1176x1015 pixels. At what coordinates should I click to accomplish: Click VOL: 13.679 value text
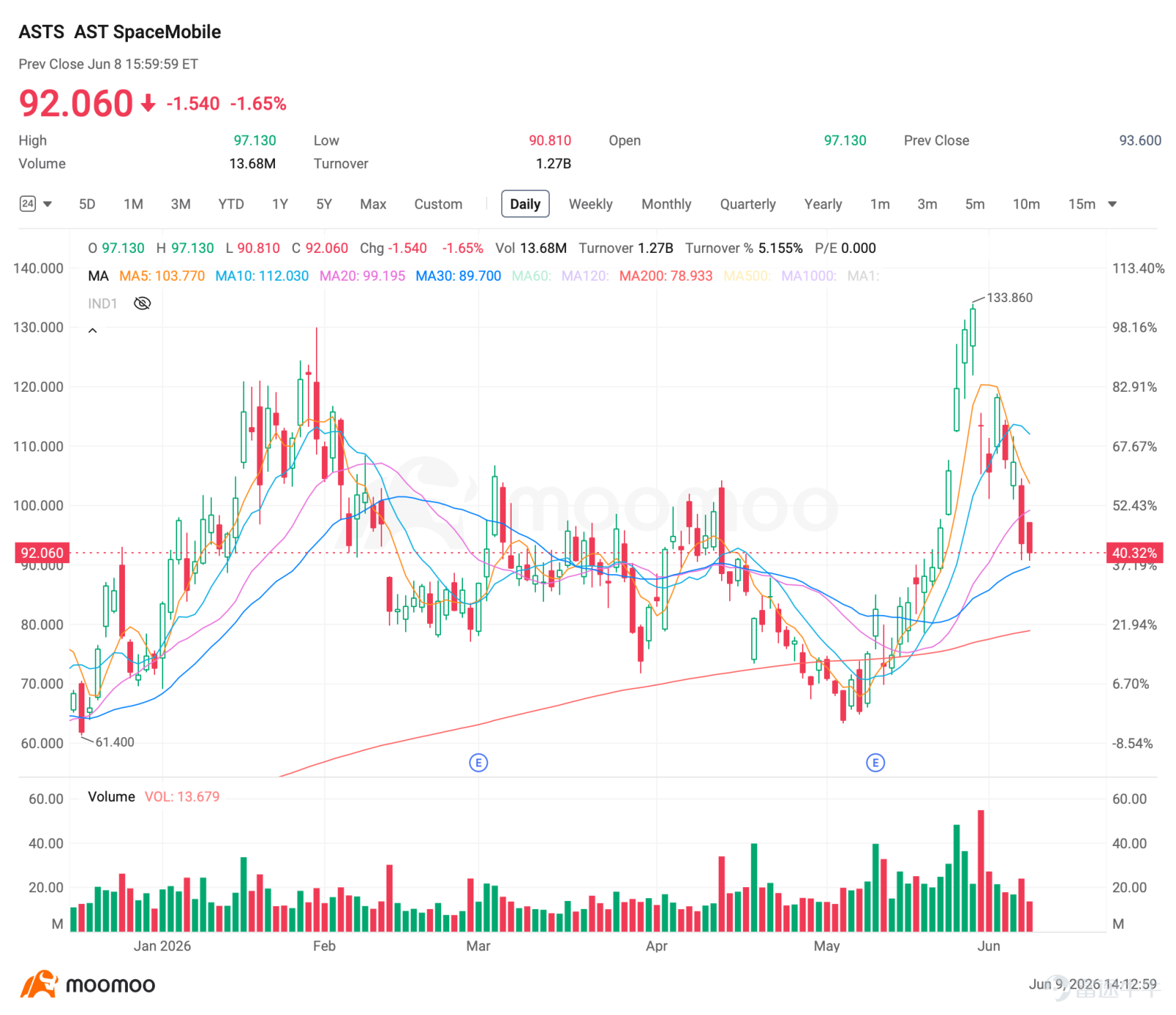(x=182, y=797)
